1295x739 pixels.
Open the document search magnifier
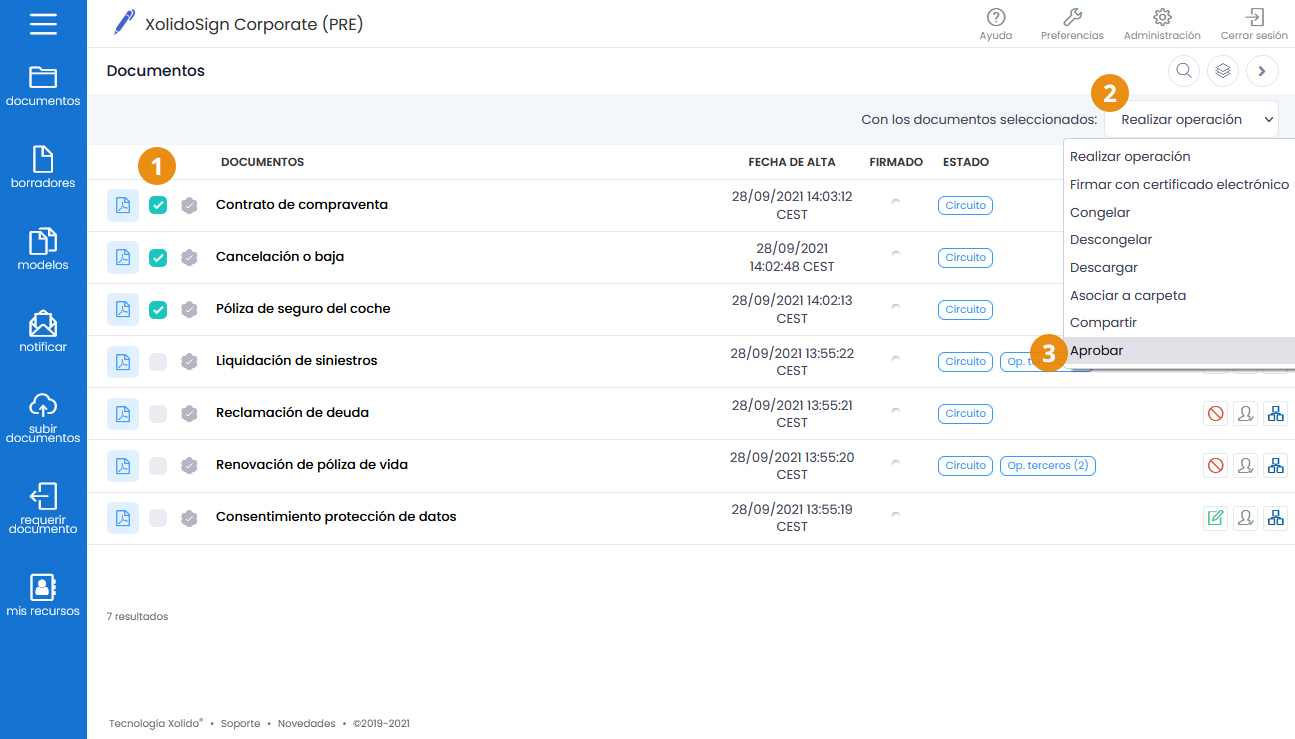coord(1184,71)
